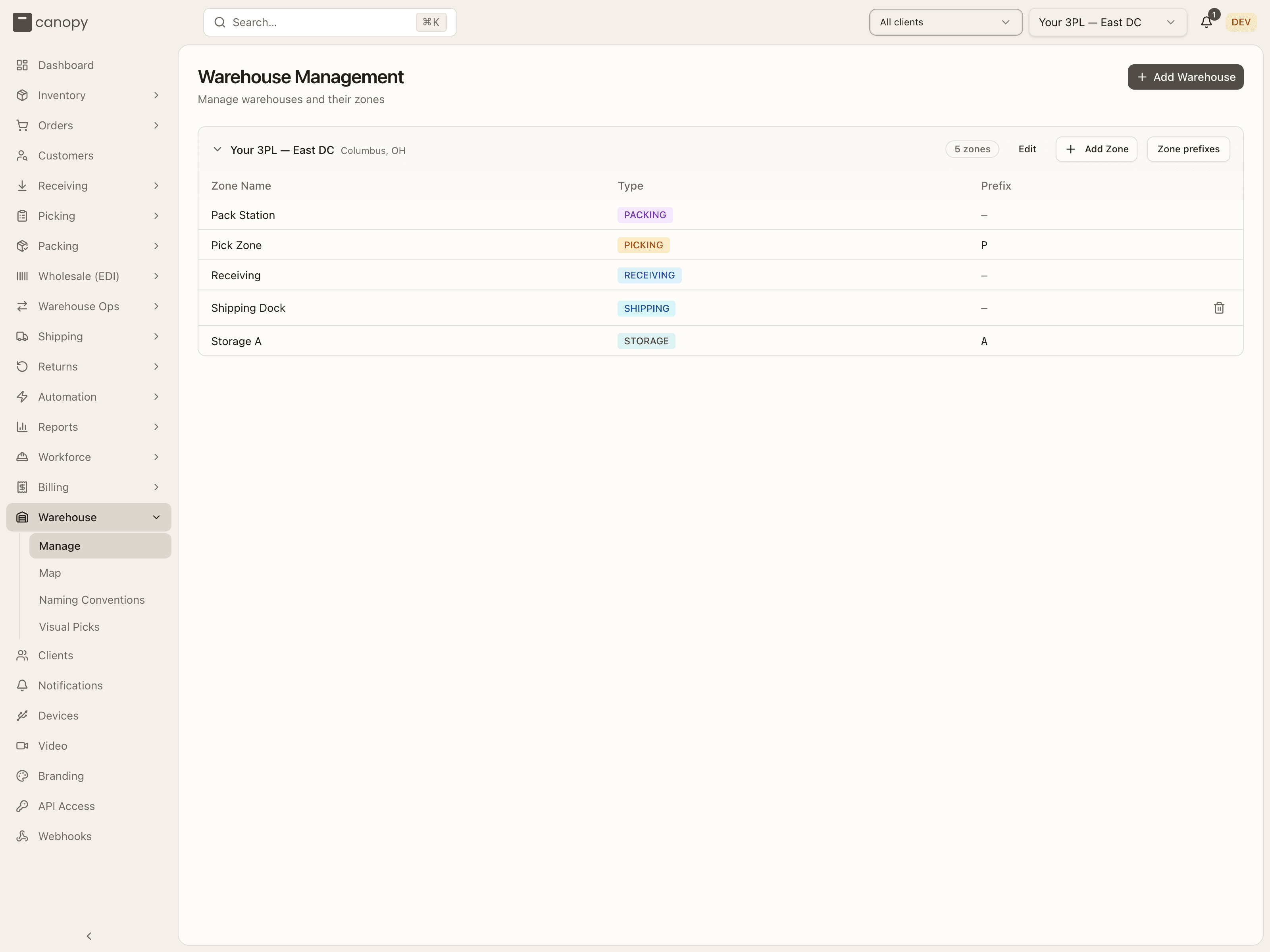The image size is (1270, 952).
Task: Click the 5 zones count badge
Action: coord(972,149)
